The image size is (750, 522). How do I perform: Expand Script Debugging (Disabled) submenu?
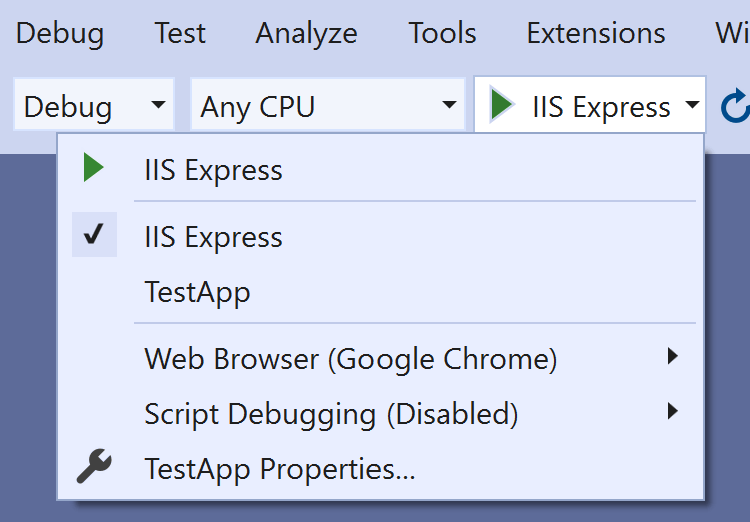coord(381,412)
